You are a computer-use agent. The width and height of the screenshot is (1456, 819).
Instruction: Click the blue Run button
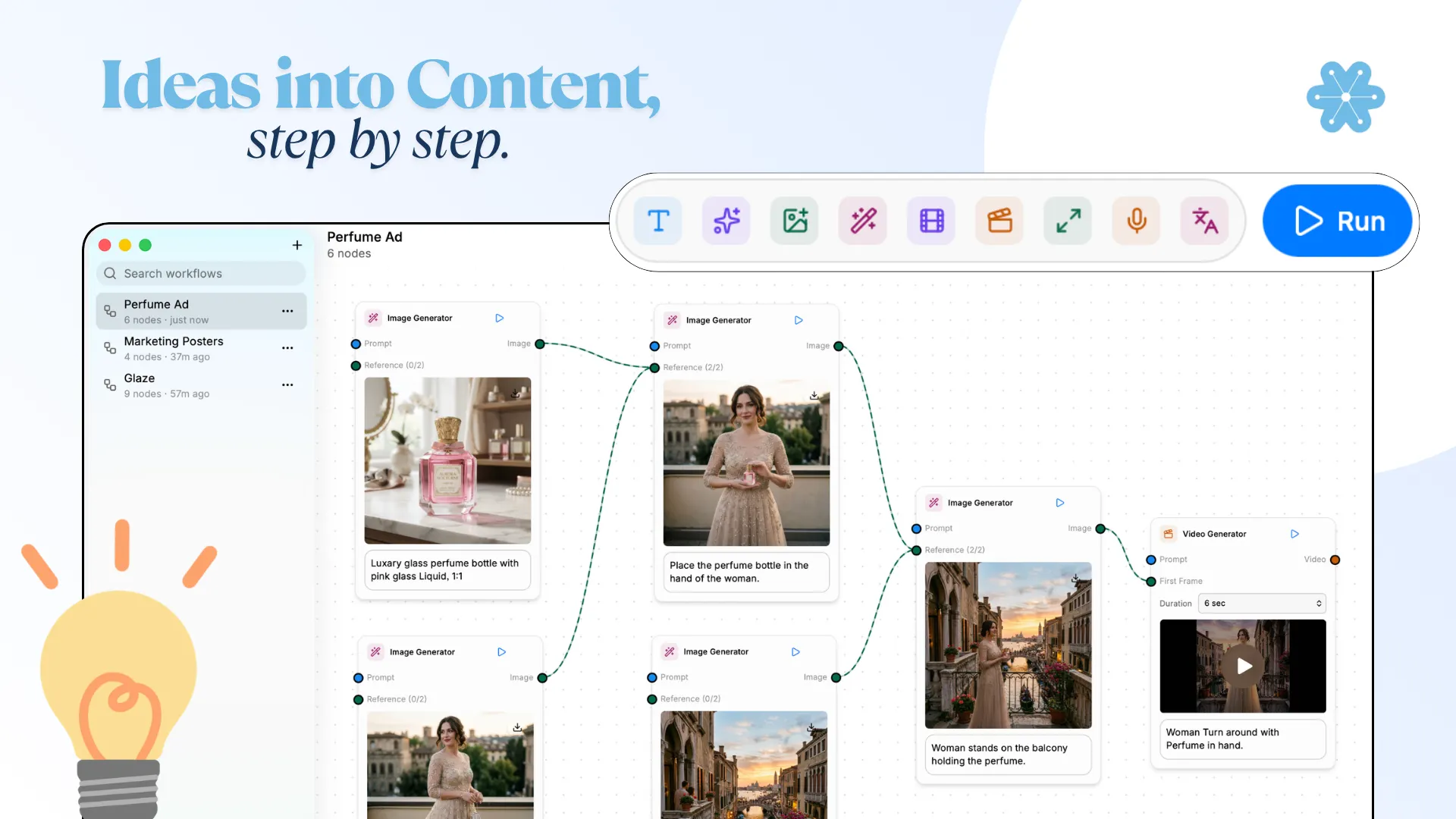[x=1337, y=221]
